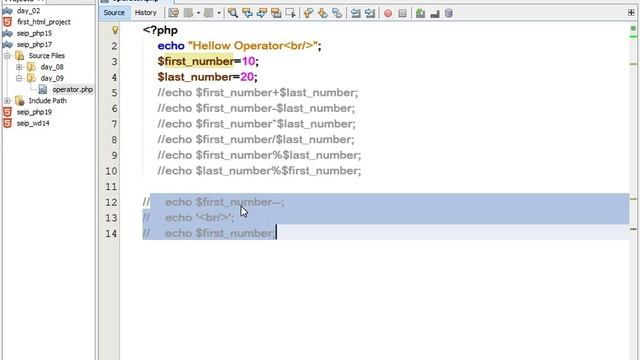Screen dimensions: 640x360
Task: Click commented line '//echo $first_number/$last_number;'
Action: click(x=256, y=140)
